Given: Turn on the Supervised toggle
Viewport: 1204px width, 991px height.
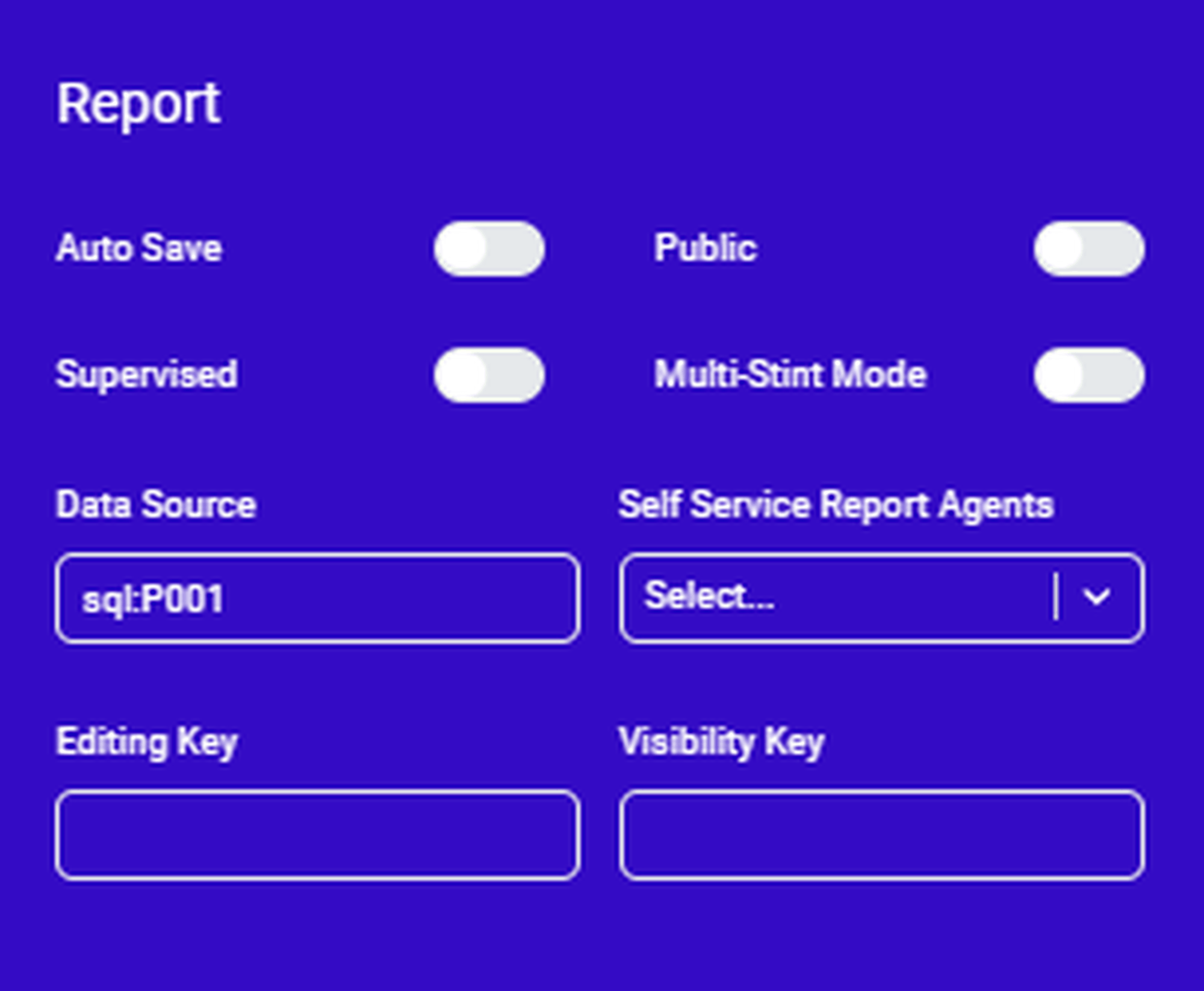Looking at the screenshot, I should pyautogui.click(x=489, y=374).
